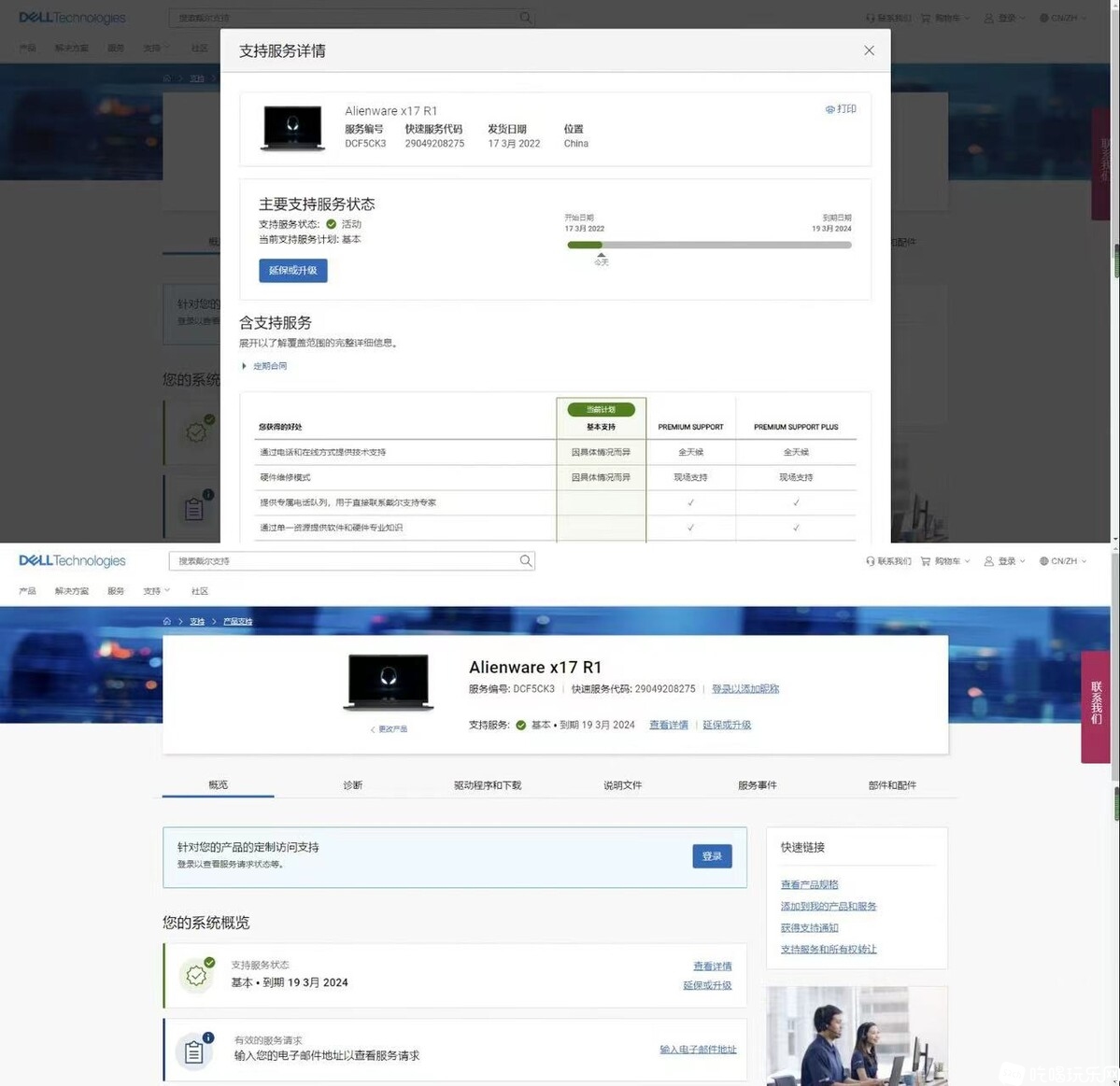Image resolution: width=1120 pixels, height=1086 pixels.
Task: Close the 支持服务详情 dialog
Action: 869,50
